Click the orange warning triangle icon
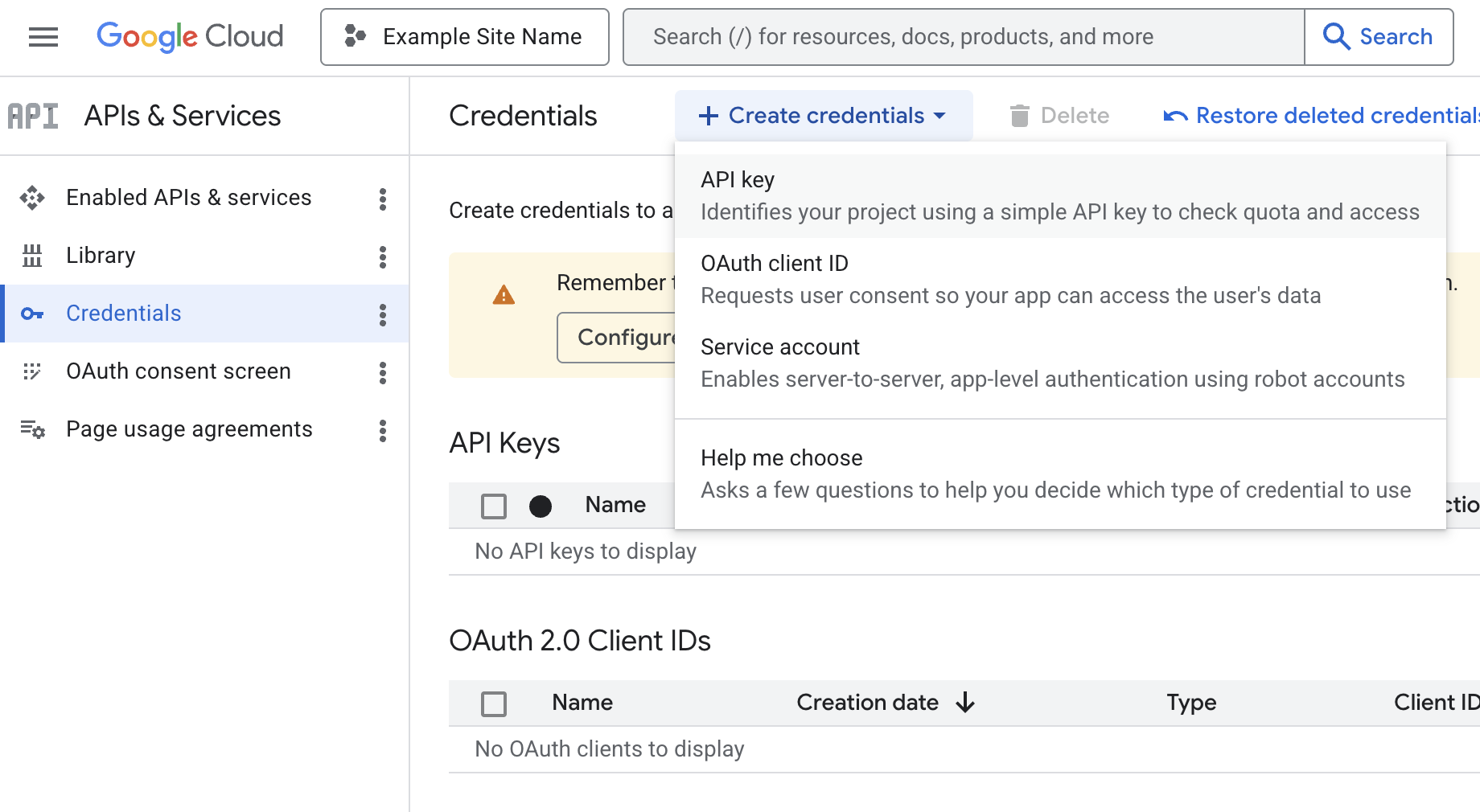Screen dimensions: 1480x812 click(x=504, y=295)
